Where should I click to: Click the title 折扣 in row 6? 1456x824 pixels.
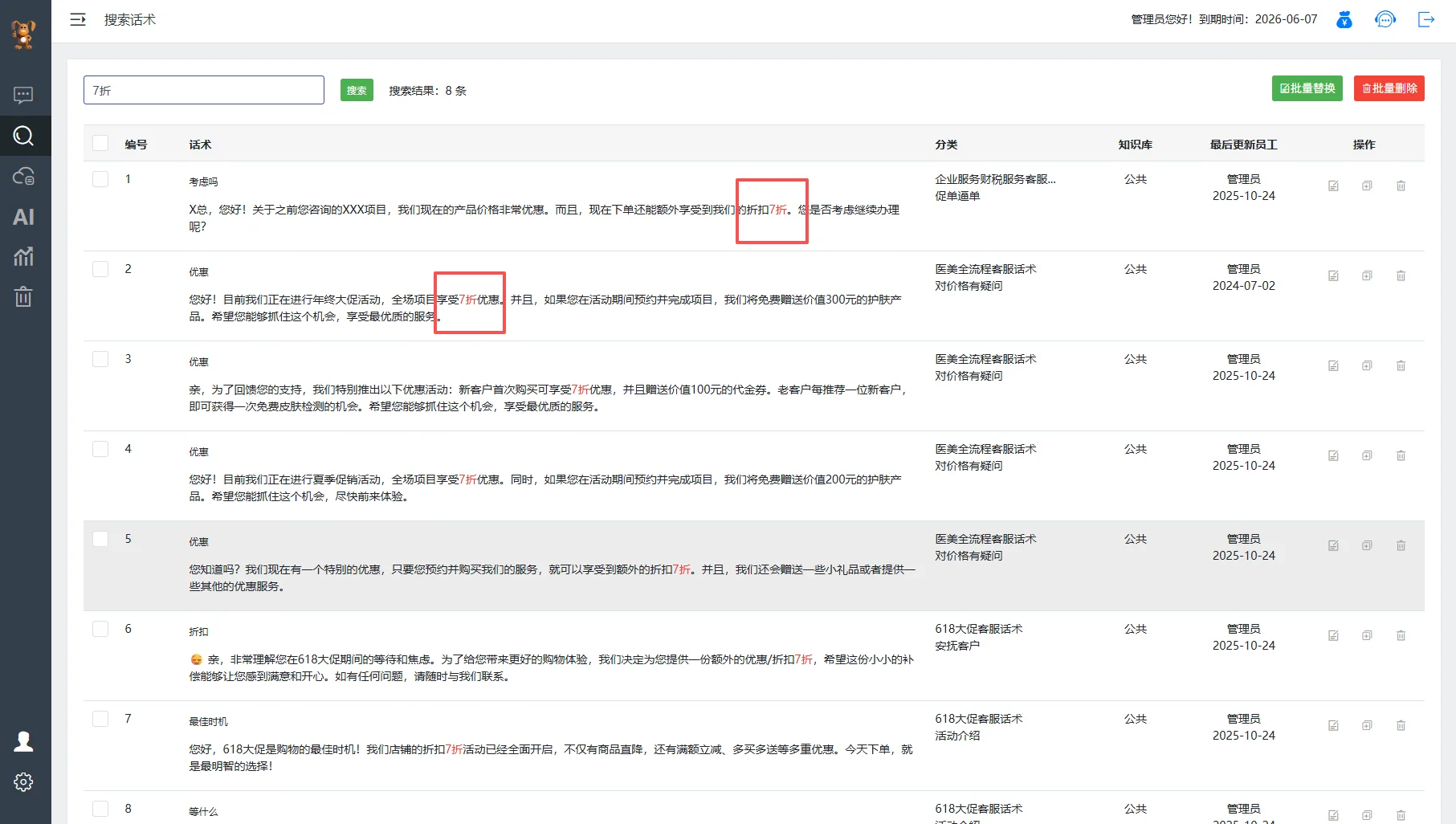(x=198, y=632)
